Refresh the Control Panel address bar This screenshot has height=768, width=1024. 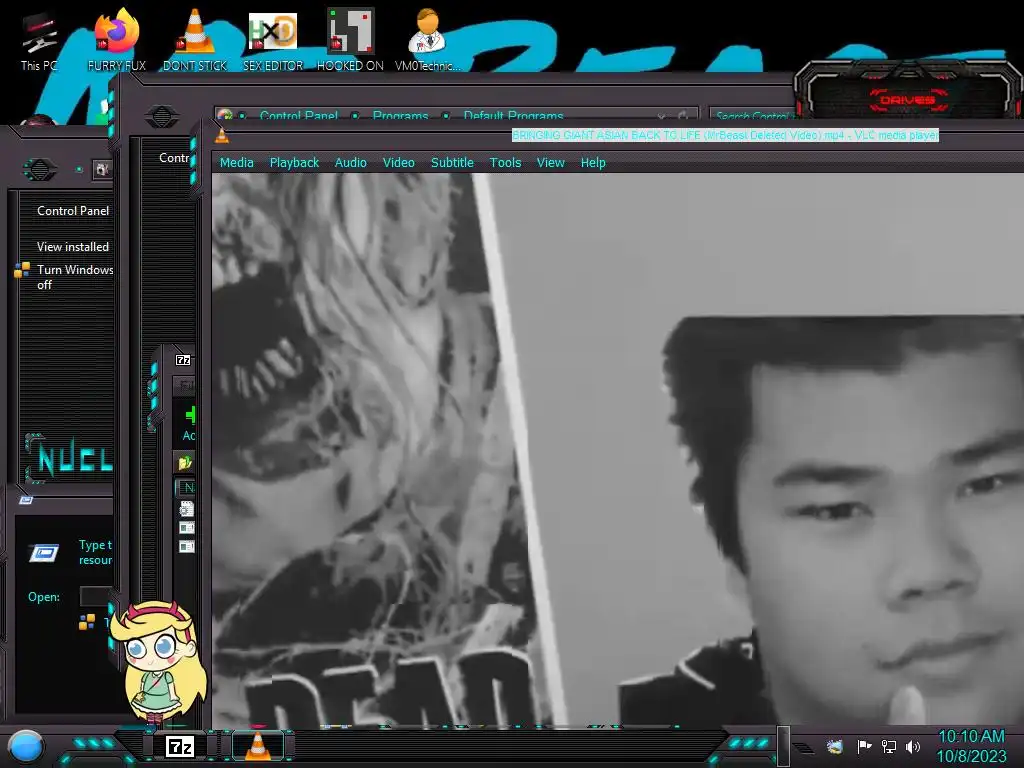tap(683, 116)
